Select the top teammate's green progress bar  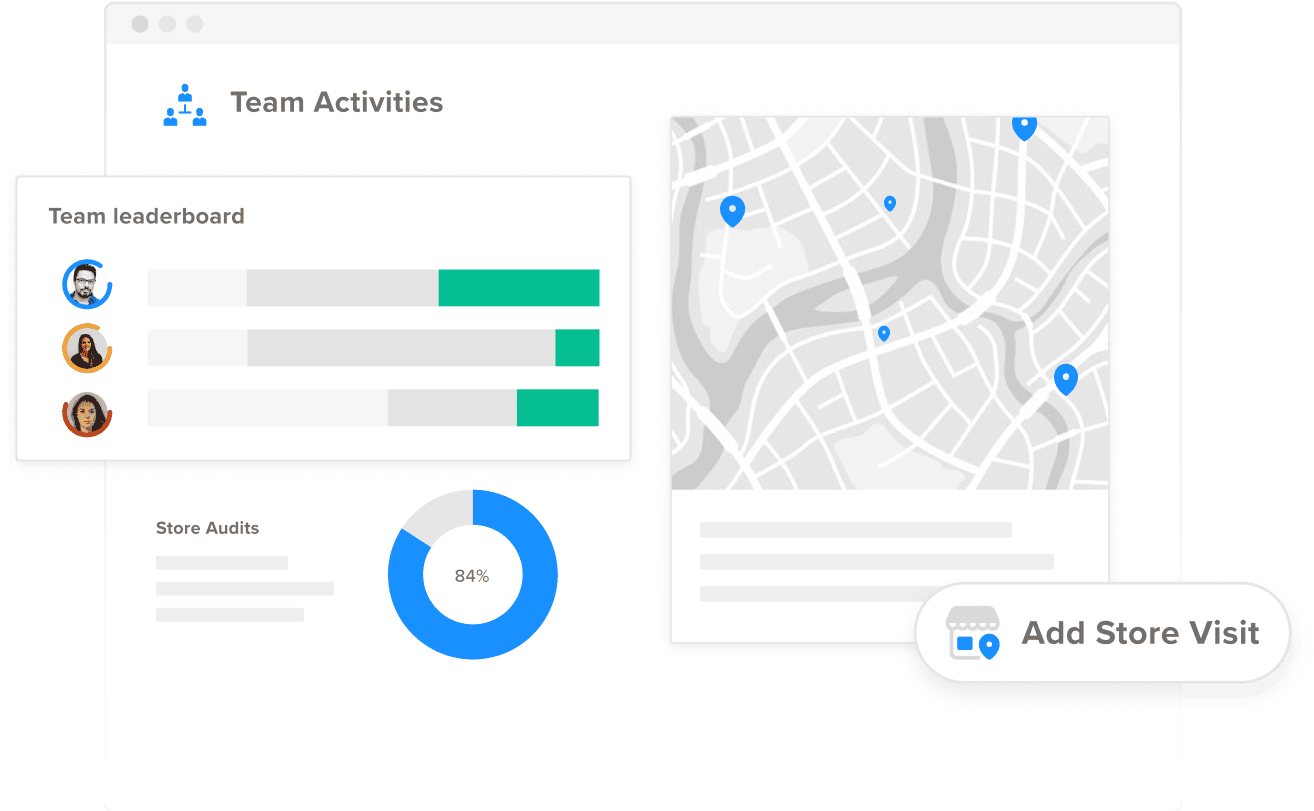[518, 287]
